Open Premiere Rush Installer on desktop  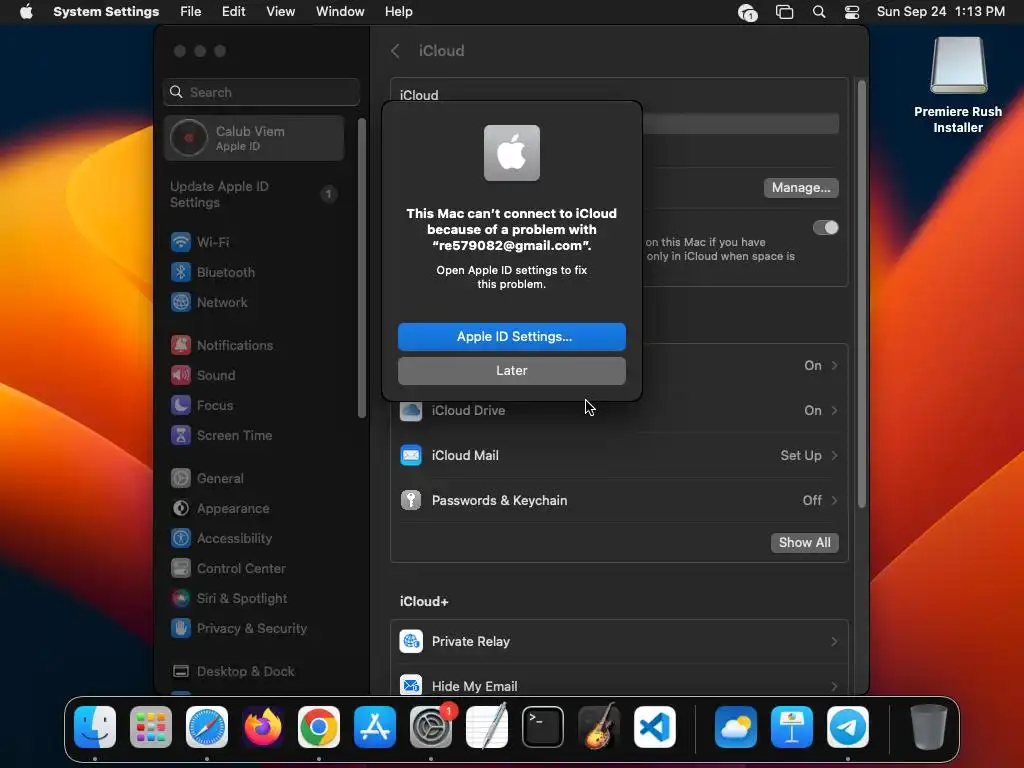click(958, 86)
